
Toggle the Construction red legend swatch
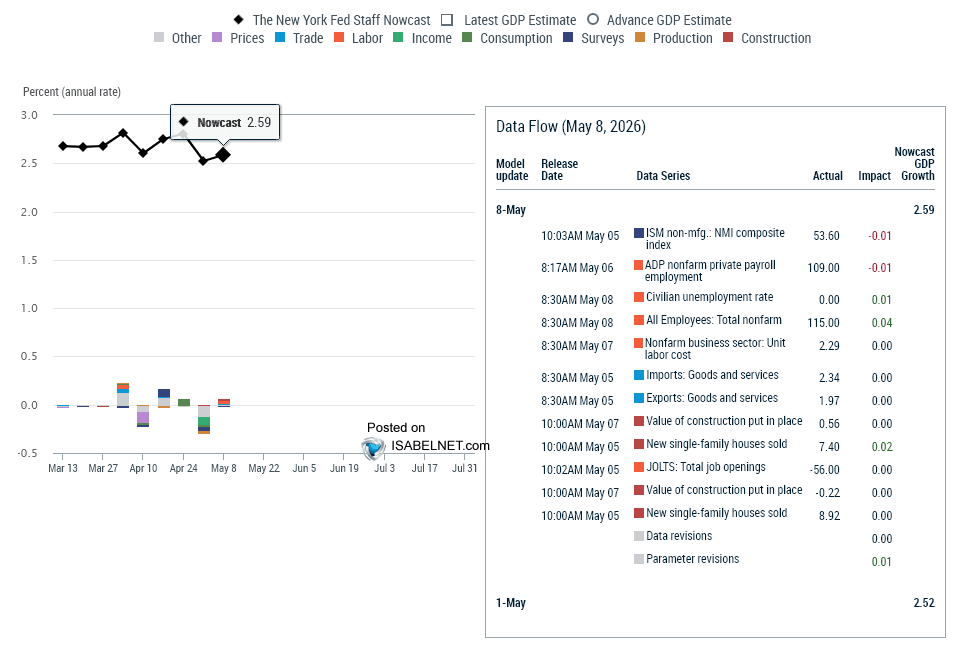click(x=728, y=38)
